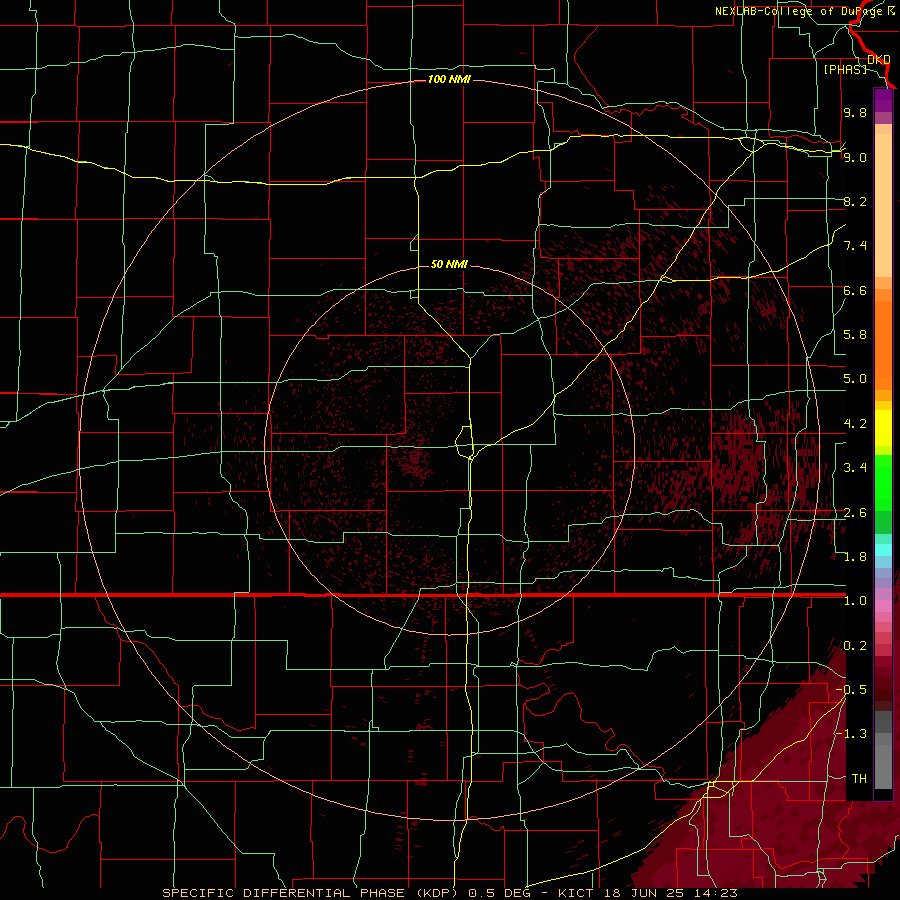Click the yellow swatch beside 4.2
Image resolution: width=900 pixels, height=900 pixels.
pyautogui.click(x=883, y=428)
